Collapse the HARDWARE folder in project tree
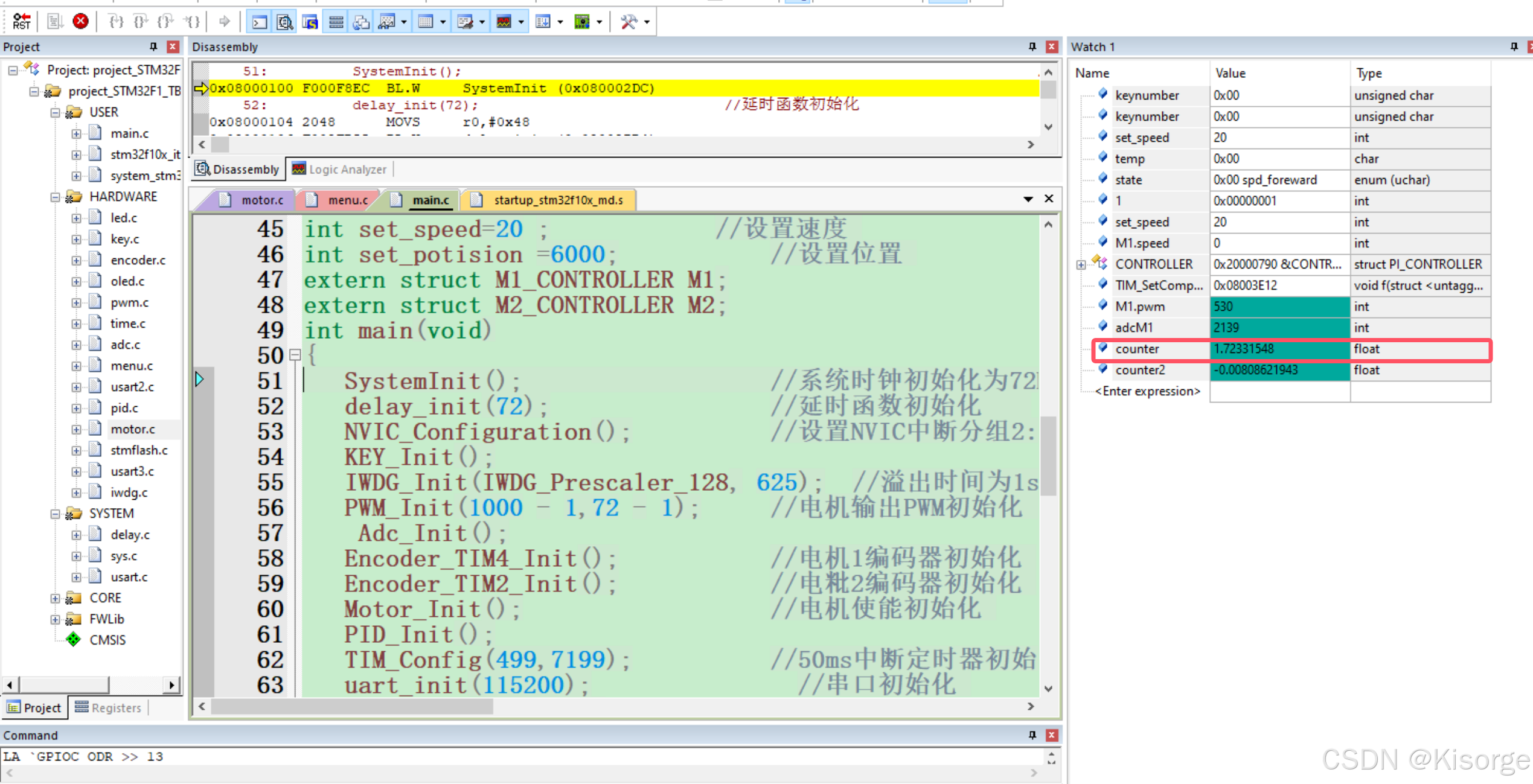1533x784 pixels. [x=55, y=197]
